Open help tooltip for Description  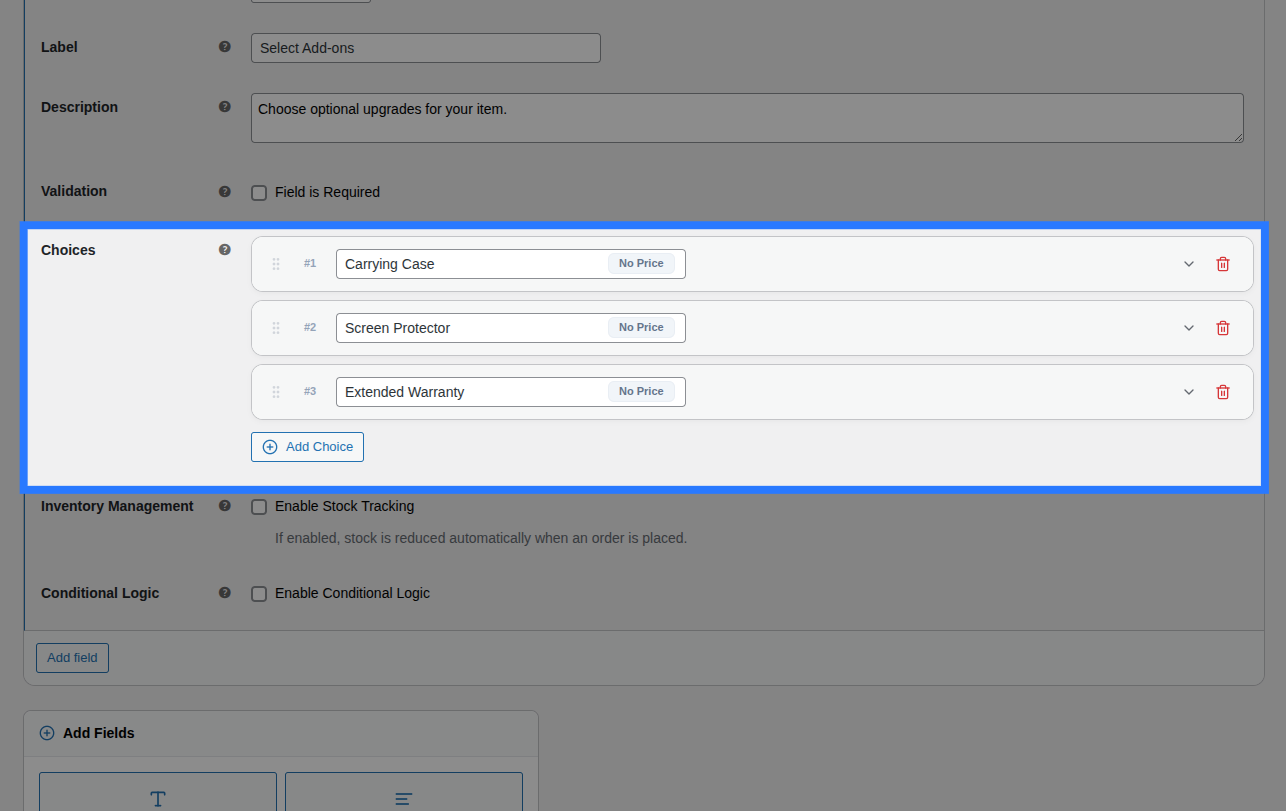(225, 107)
